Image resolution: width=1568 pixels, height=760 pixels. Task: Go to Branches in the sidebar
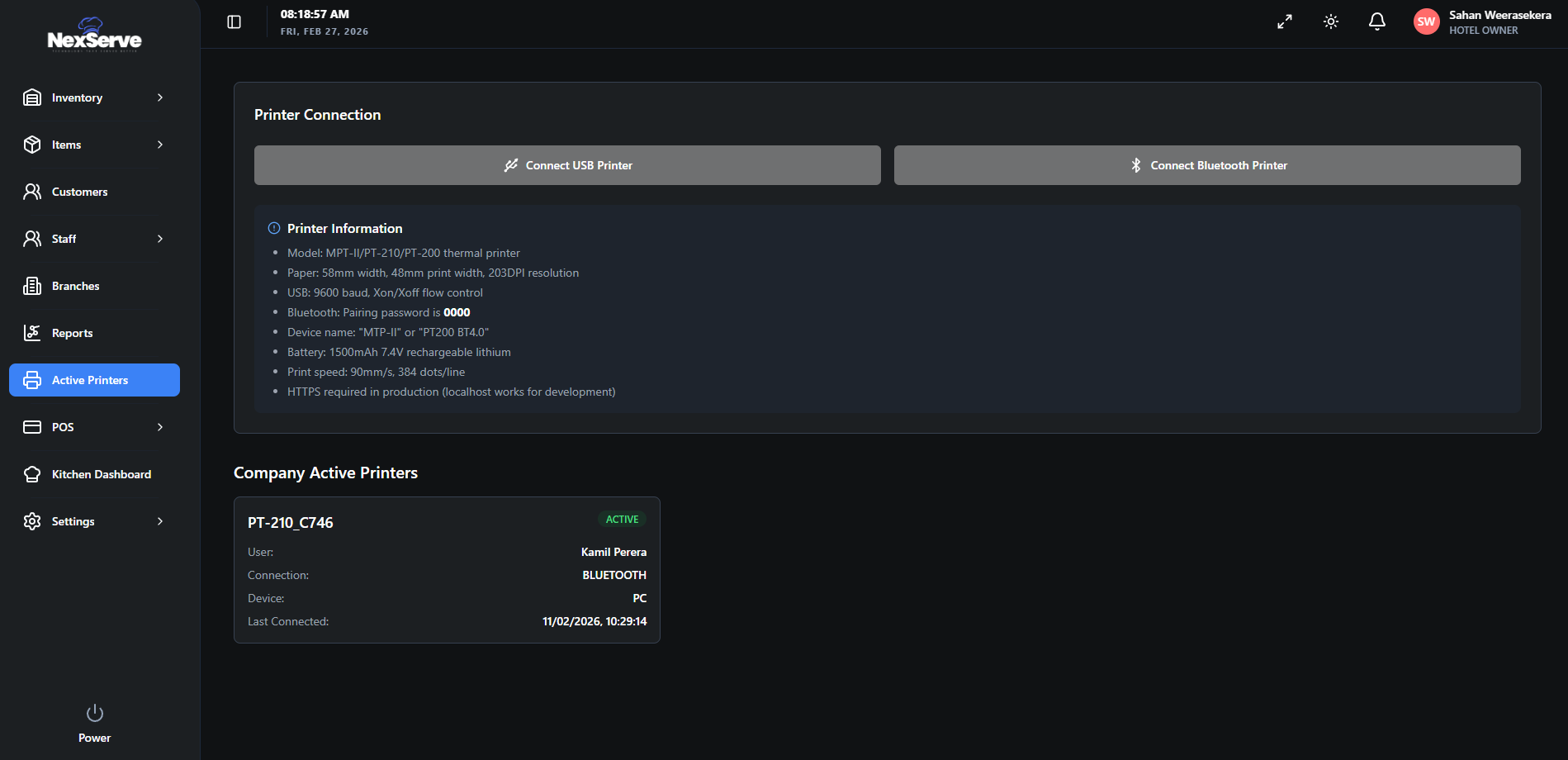75,286
